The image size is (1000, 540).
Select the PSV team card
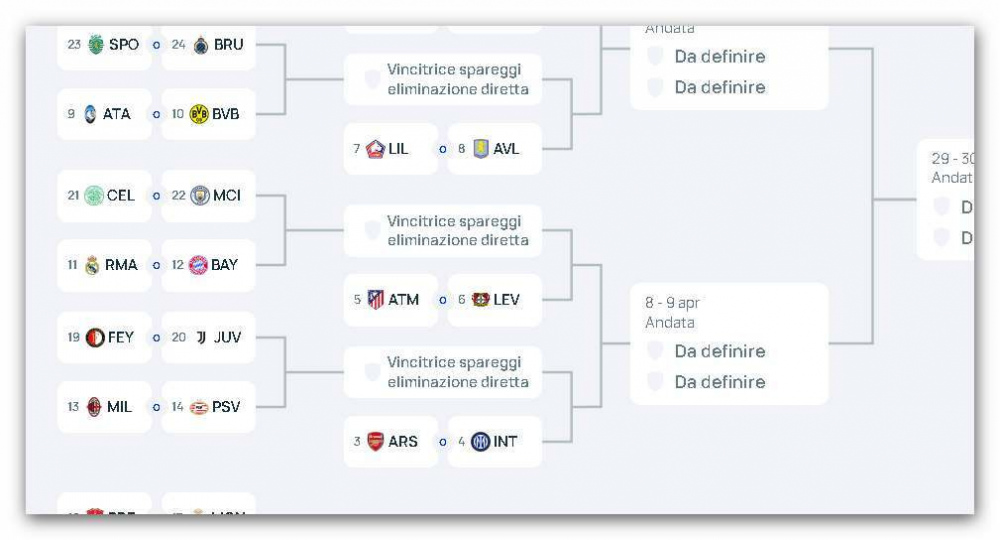(209, 407)
